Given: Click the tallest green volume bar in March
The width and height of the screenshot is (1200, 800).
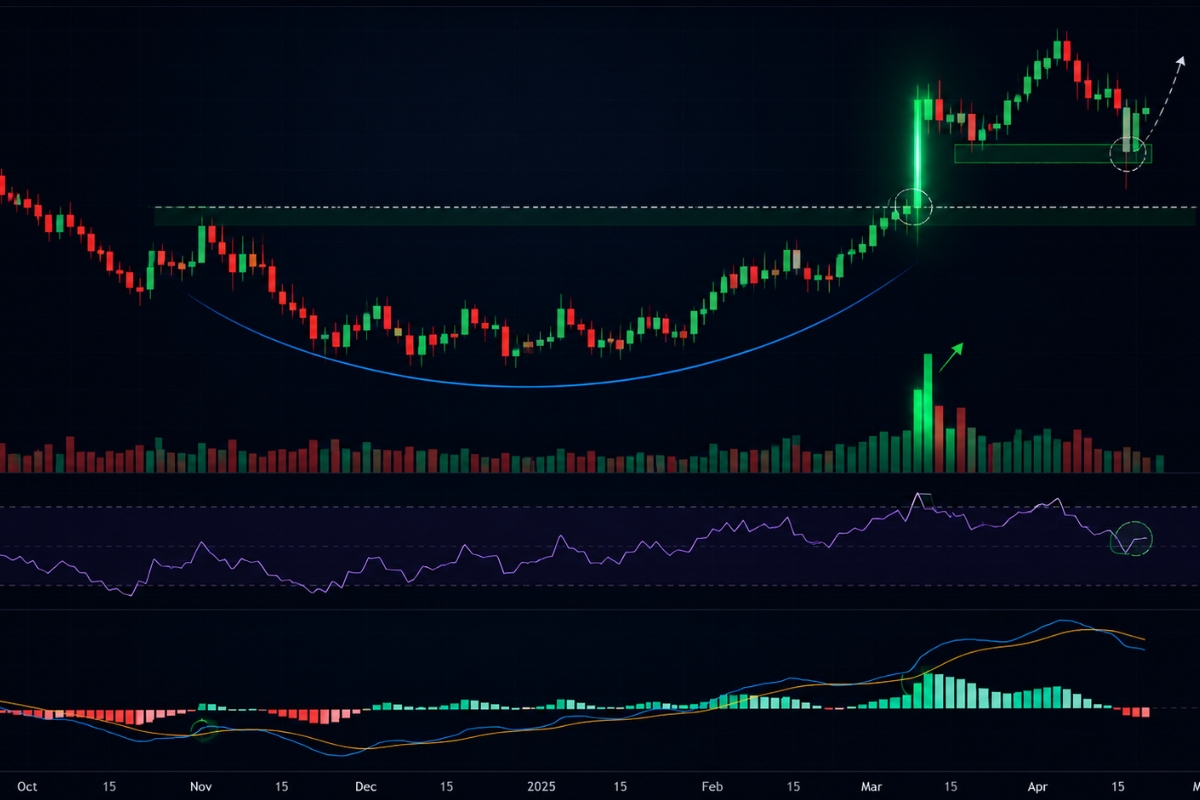Looking at the screenshot, I should [927, 412].
